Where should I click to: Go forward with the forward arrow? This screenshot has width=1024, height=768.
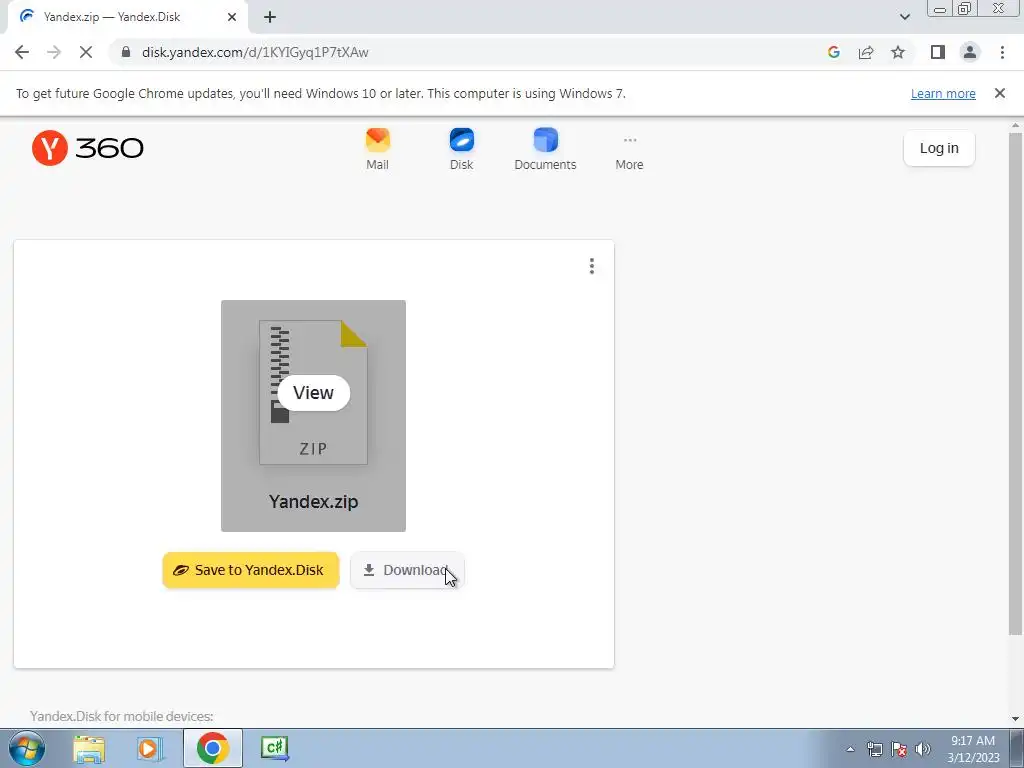coord(54,52)
